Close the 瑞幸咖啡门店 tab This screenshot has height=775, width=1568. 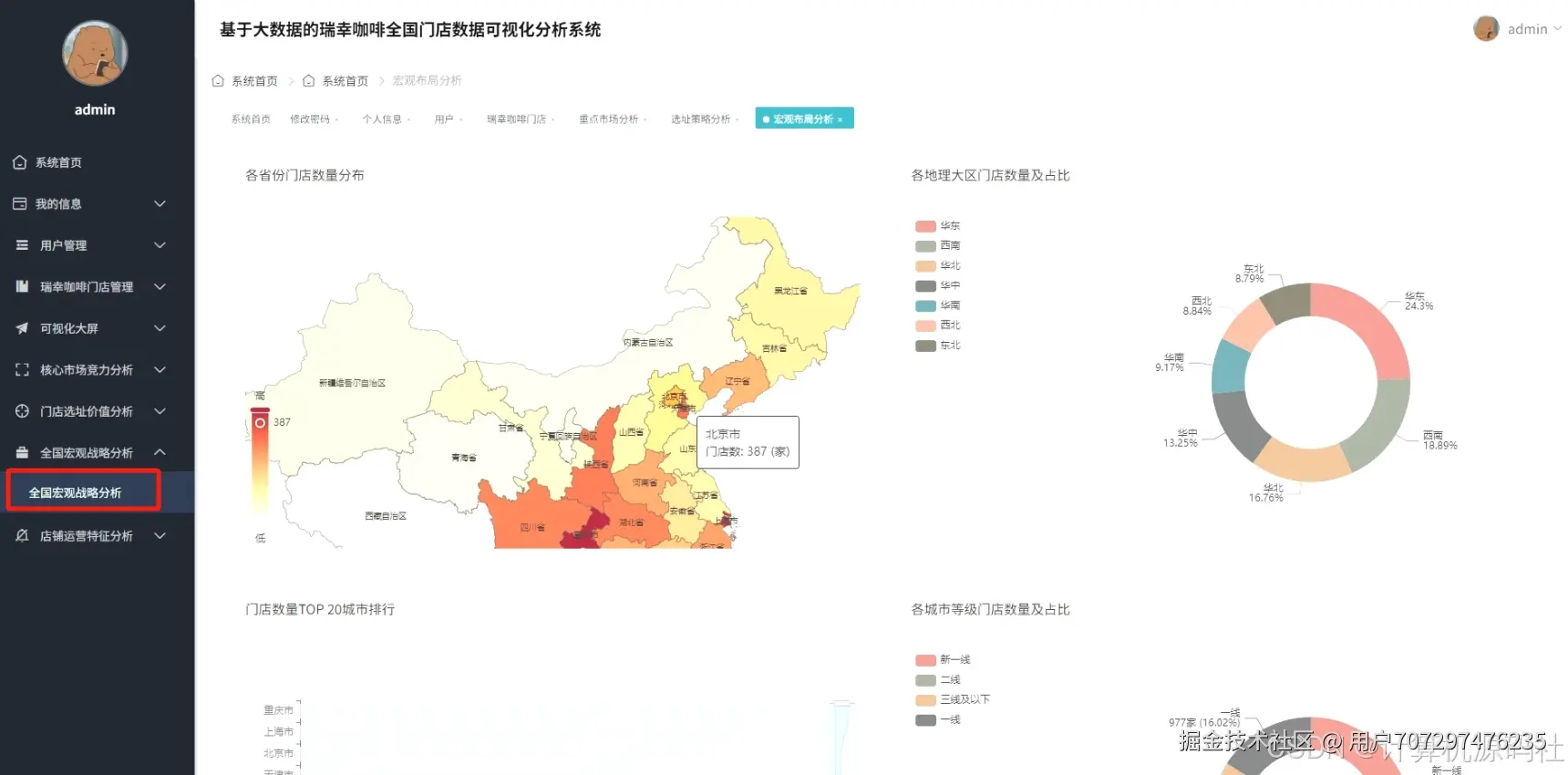point(552,119)
